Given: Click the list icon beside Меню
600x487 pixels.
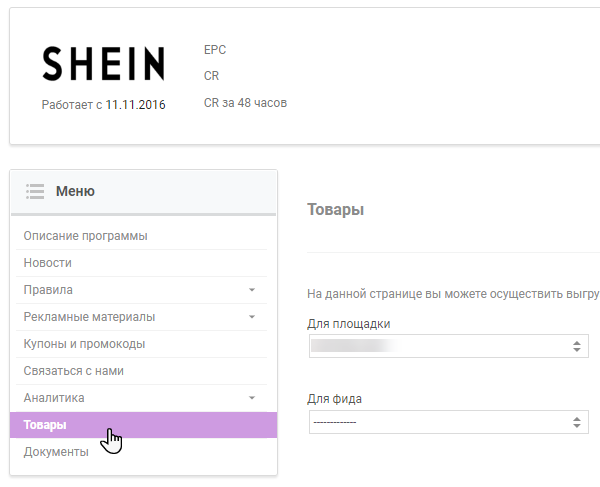Looking at the screenshot, I should click(35, 191).
